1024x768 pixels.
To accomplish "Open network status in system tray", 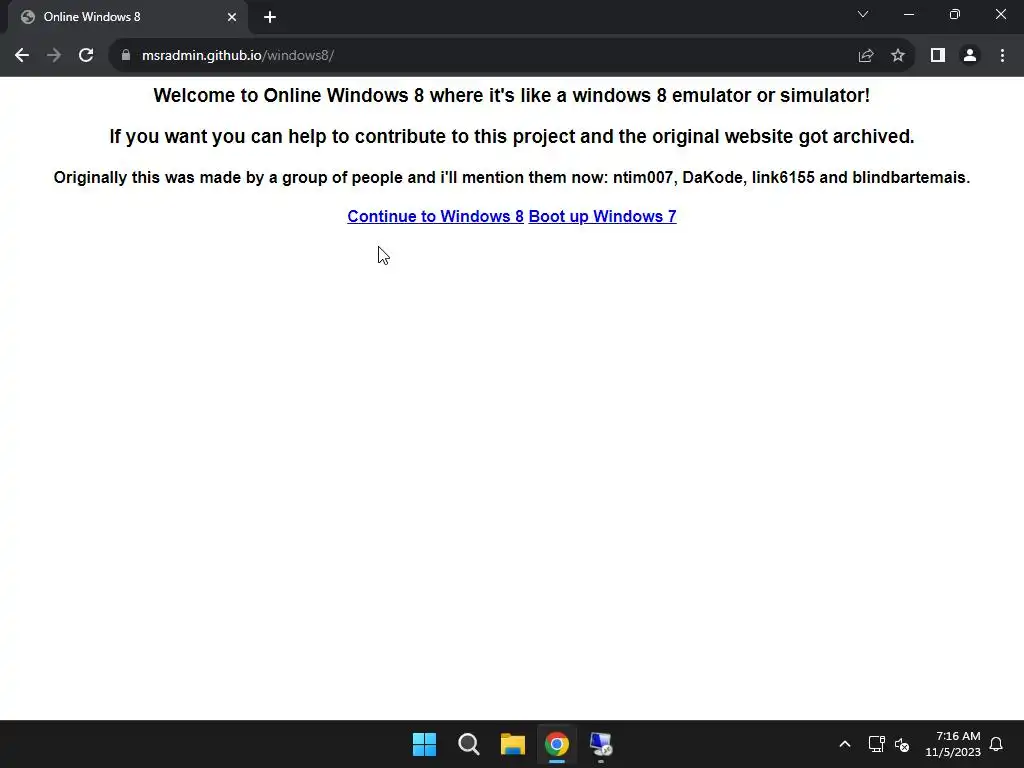I will click(876, 744).
